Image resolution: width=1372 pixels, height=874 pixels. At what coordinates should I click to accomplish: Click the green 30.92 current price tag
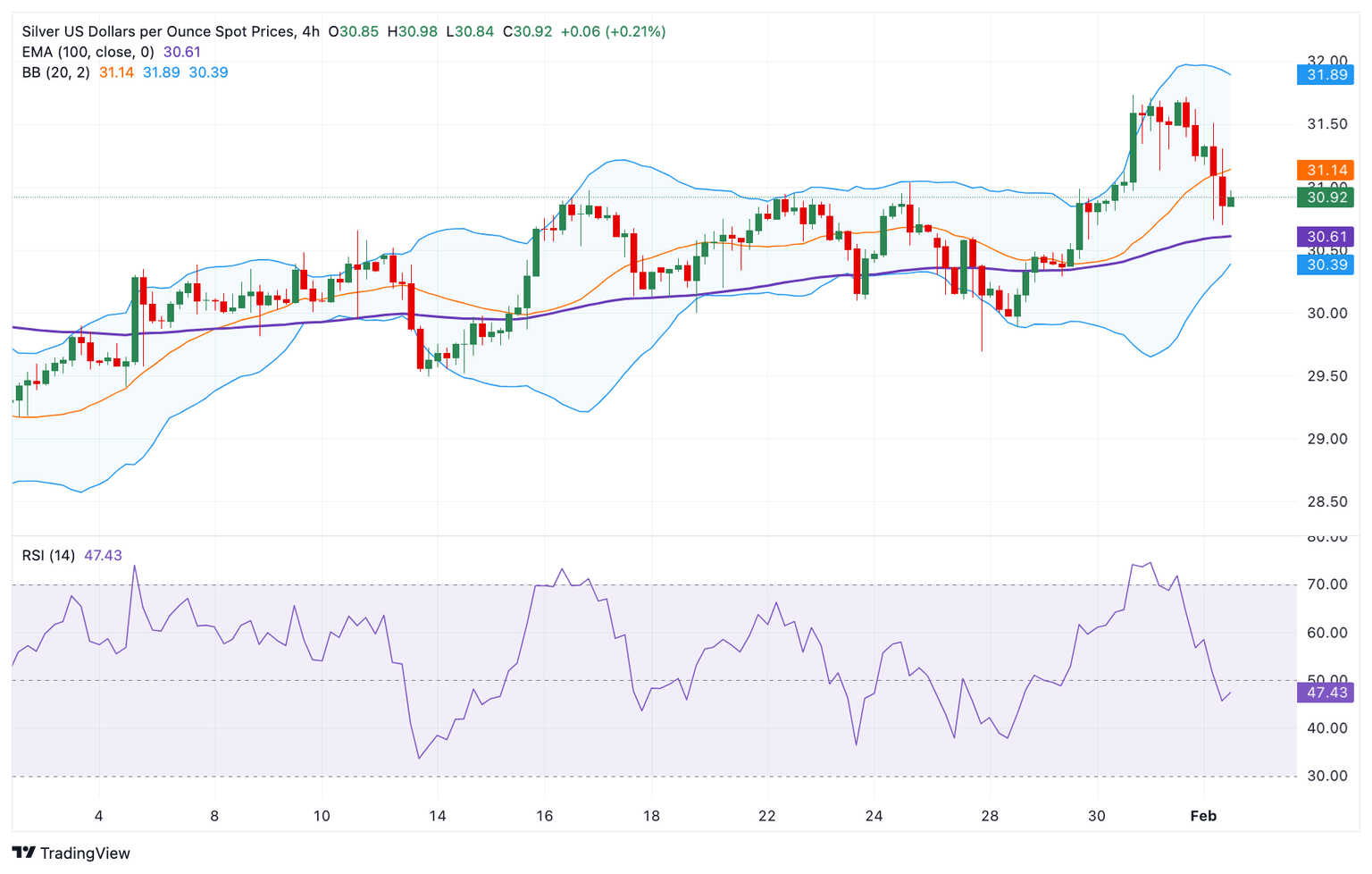pyautogui.click(x=1326, y=197)
